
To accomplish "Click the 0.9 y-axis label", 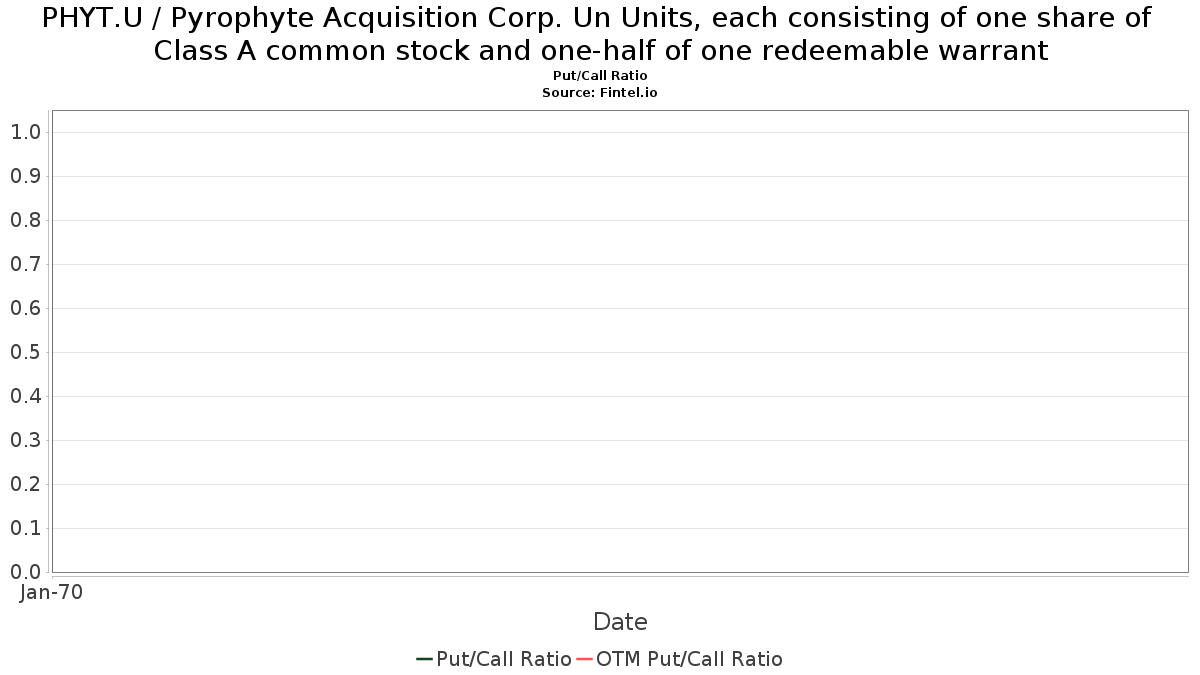I will (25, 176).
